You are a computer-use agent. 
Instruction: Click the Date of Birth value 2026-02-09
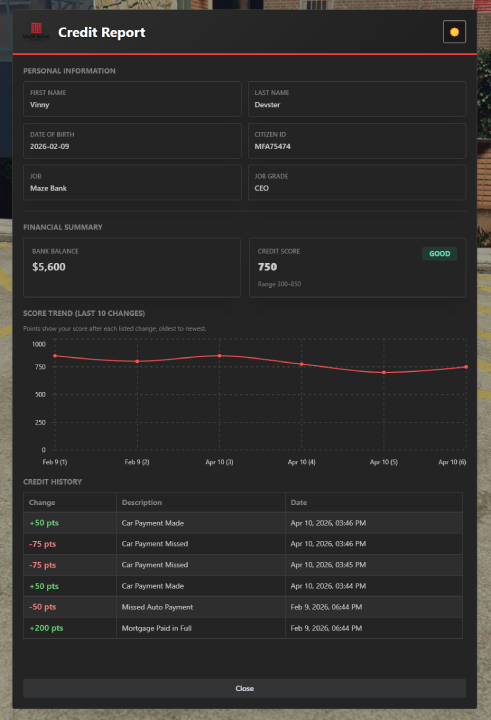tap(50, 146)
